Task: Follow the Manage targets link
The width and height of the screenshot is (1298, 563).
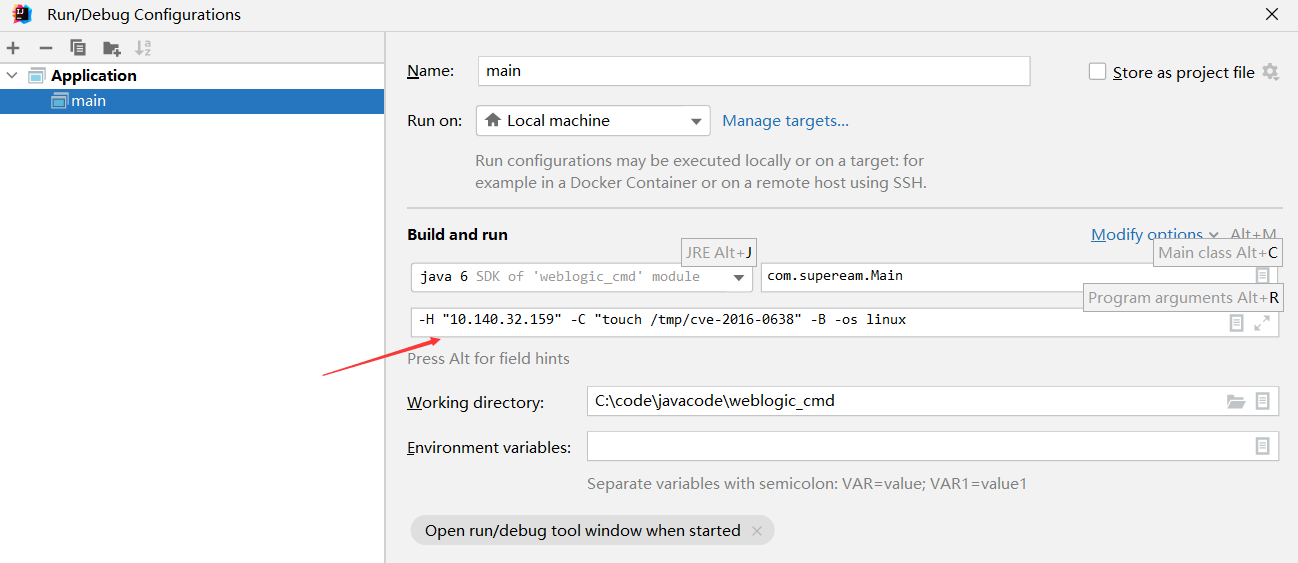Action: coord(785,121)
